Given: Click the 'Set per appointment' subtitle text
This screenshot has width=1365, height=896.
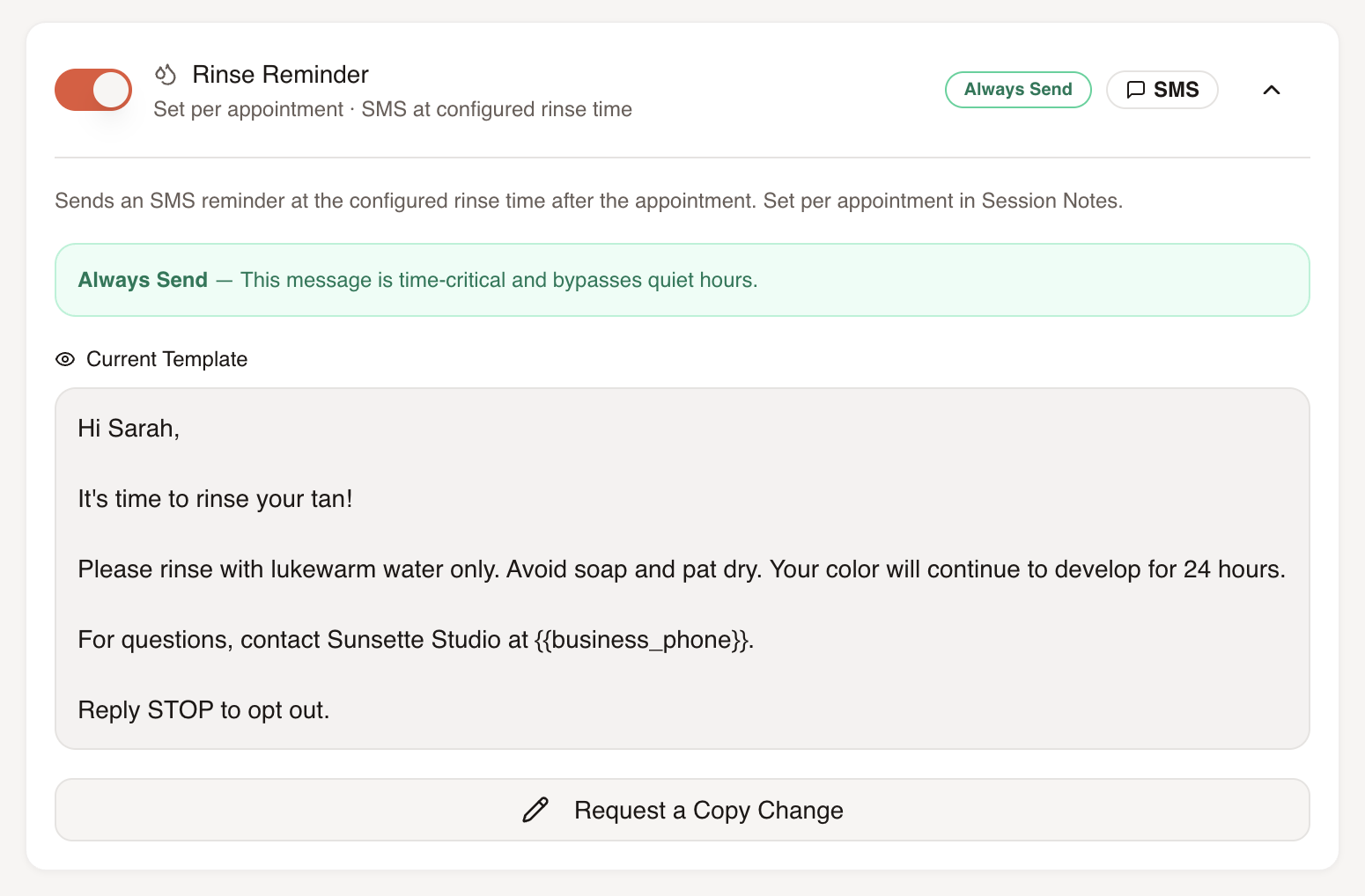Looking at the screenshot, I should (248, 109).
